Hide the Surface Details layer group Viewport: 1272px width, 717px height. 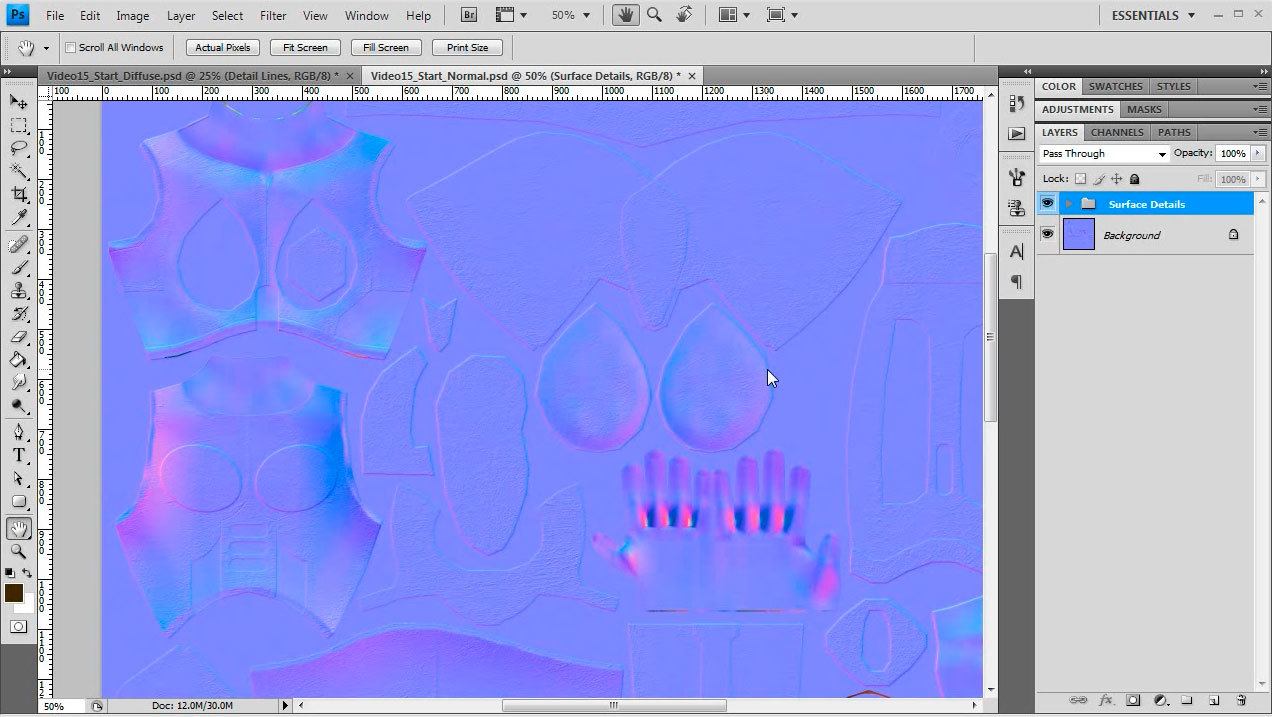pos(1047,204)
